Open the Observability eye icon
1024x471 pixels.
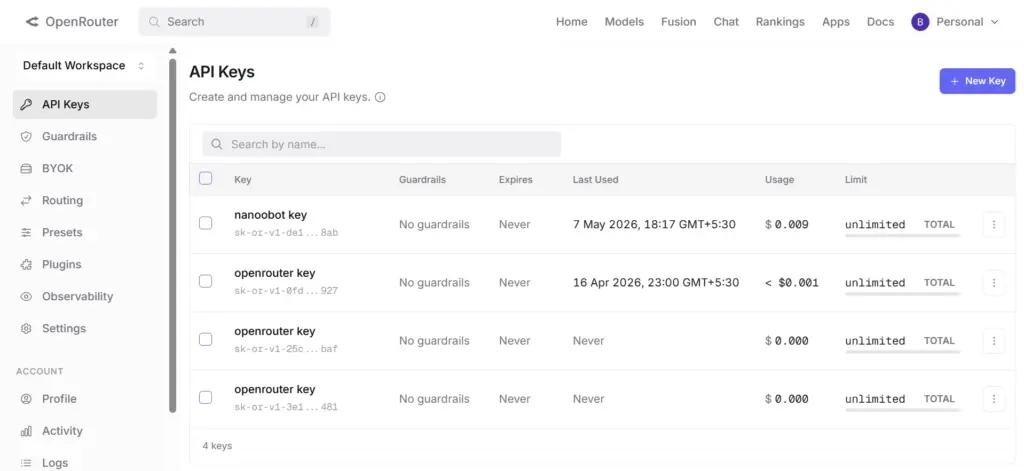coord(26,297)
